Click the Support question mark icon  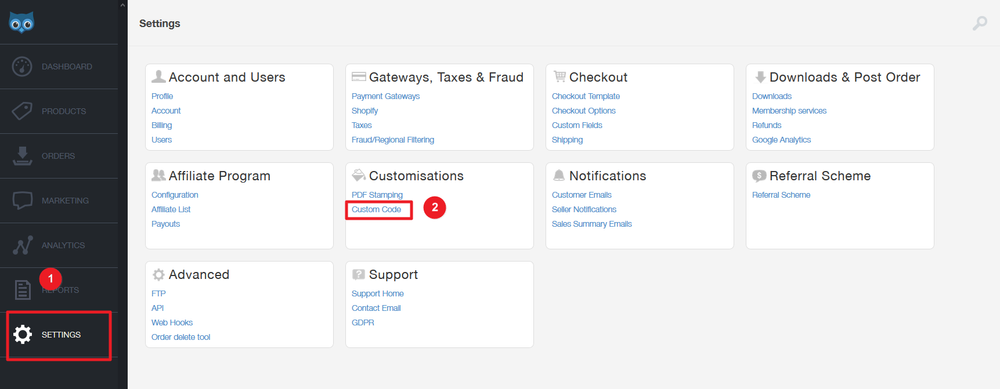coord(358,274)
